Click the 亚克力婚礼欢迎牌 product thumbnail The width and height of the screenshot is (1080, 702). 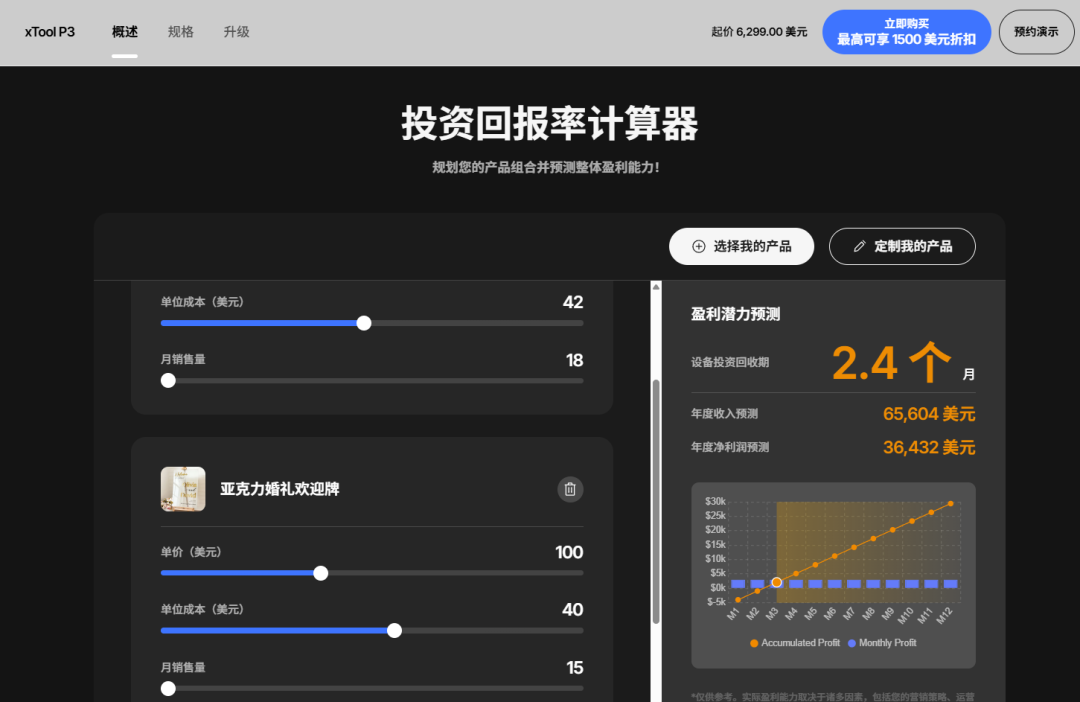click(183, 489)
